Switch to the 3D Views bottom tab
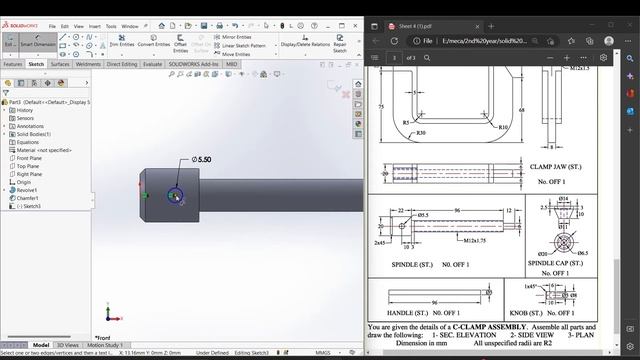640x360 pixels. [68, 345]
